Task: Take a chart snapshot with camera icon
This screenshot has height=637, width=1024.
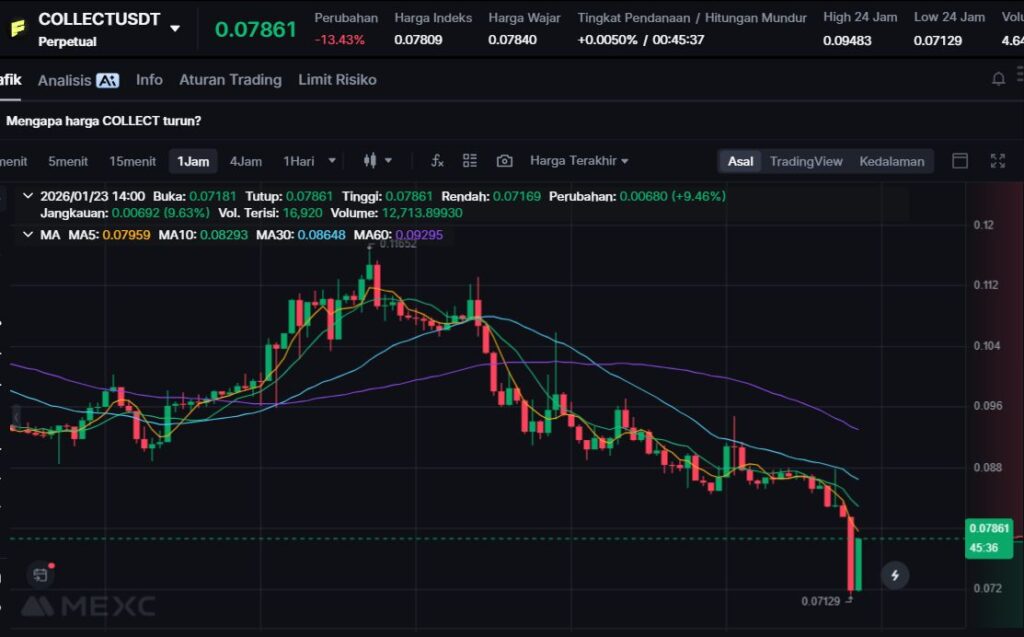Action: [x=504, y=161]
